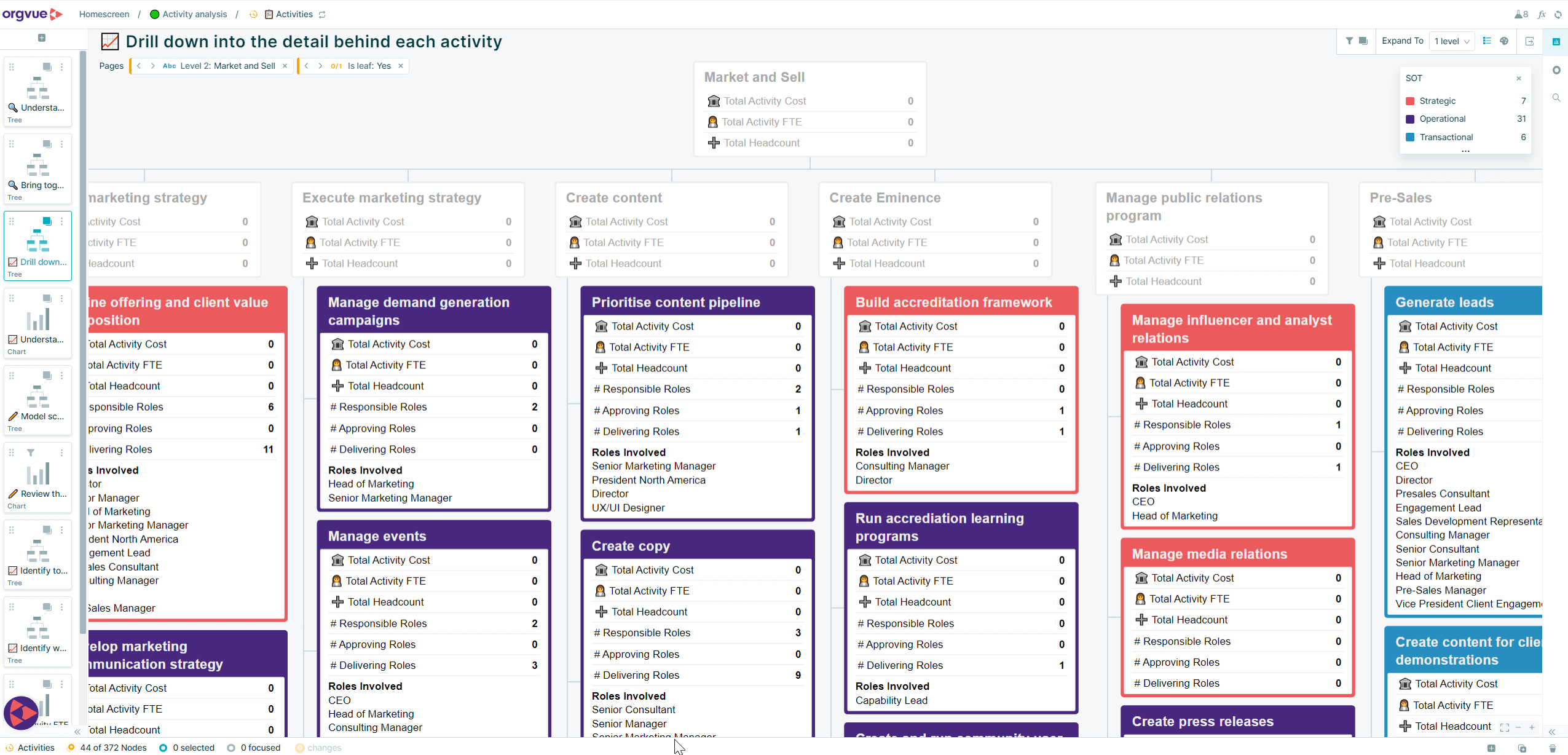Open the fx expression editor
1568x755 pixels.
[x=1542, y=14]
